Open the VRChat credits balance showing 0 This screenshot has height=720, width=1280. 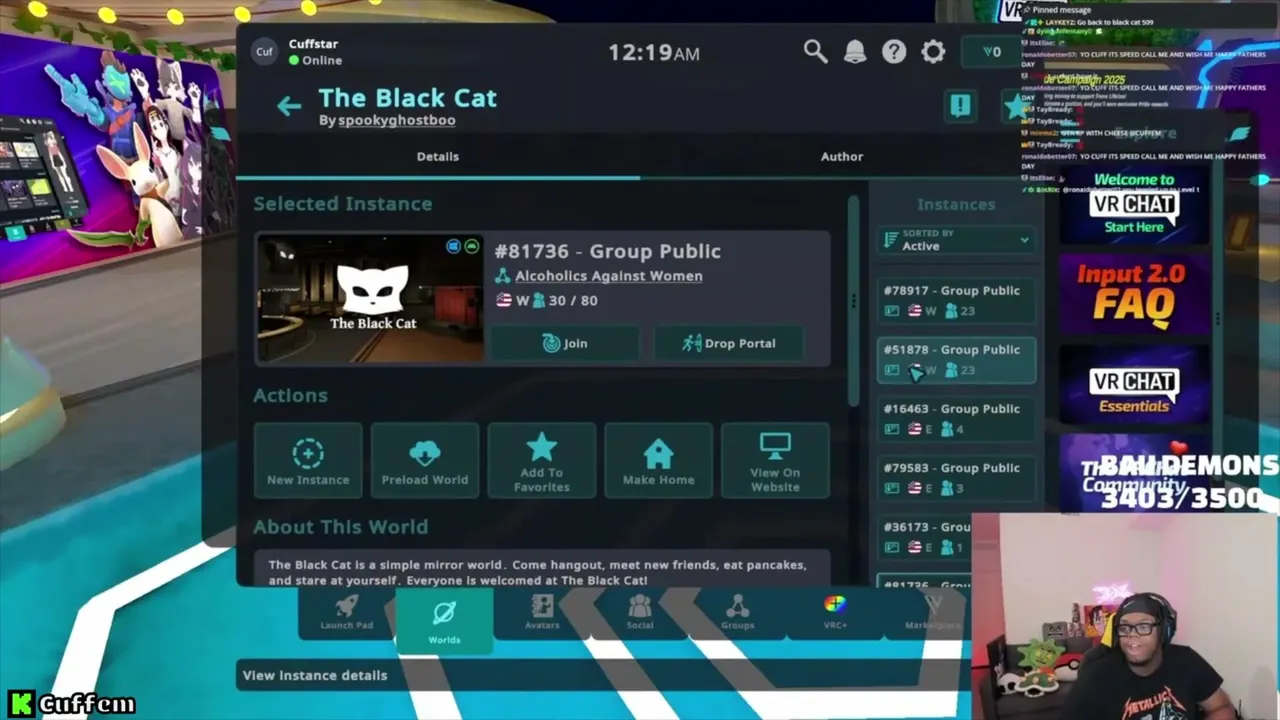coord(991,52)
